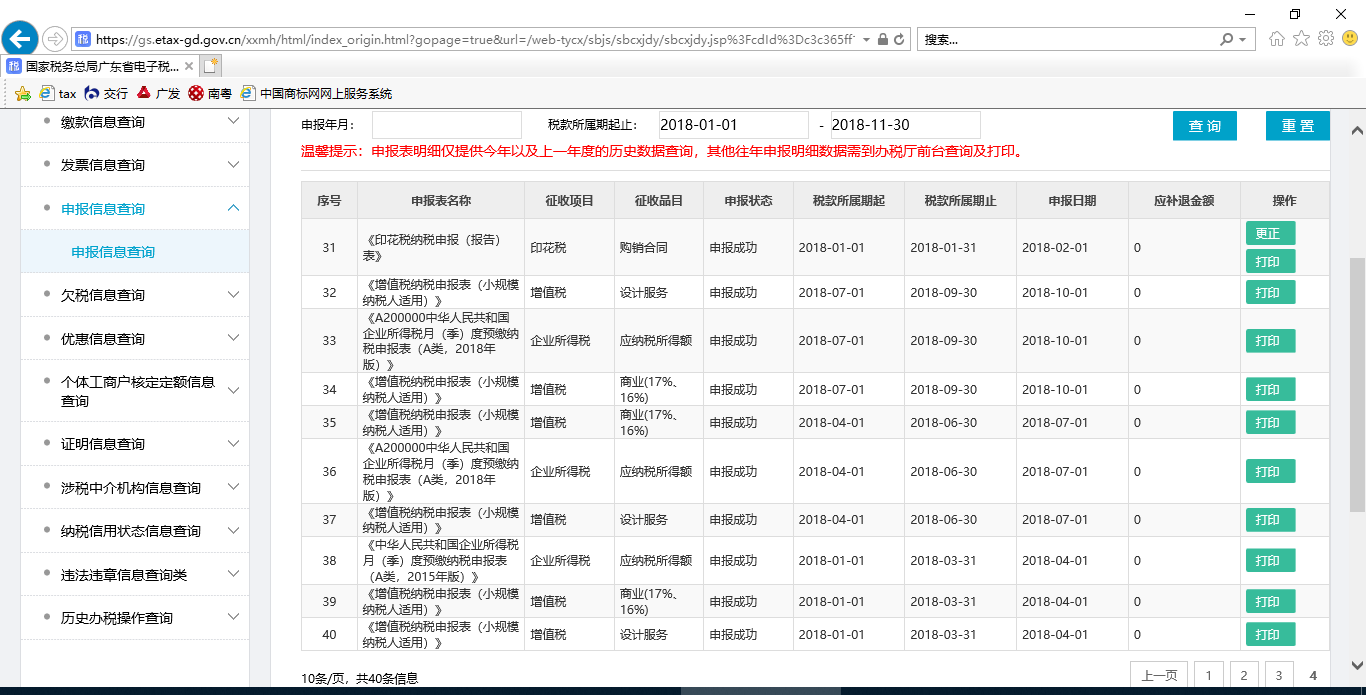The image size is (1366, 695).
Task: Click 打印 button in row 36
Action: pos(1270,471)
